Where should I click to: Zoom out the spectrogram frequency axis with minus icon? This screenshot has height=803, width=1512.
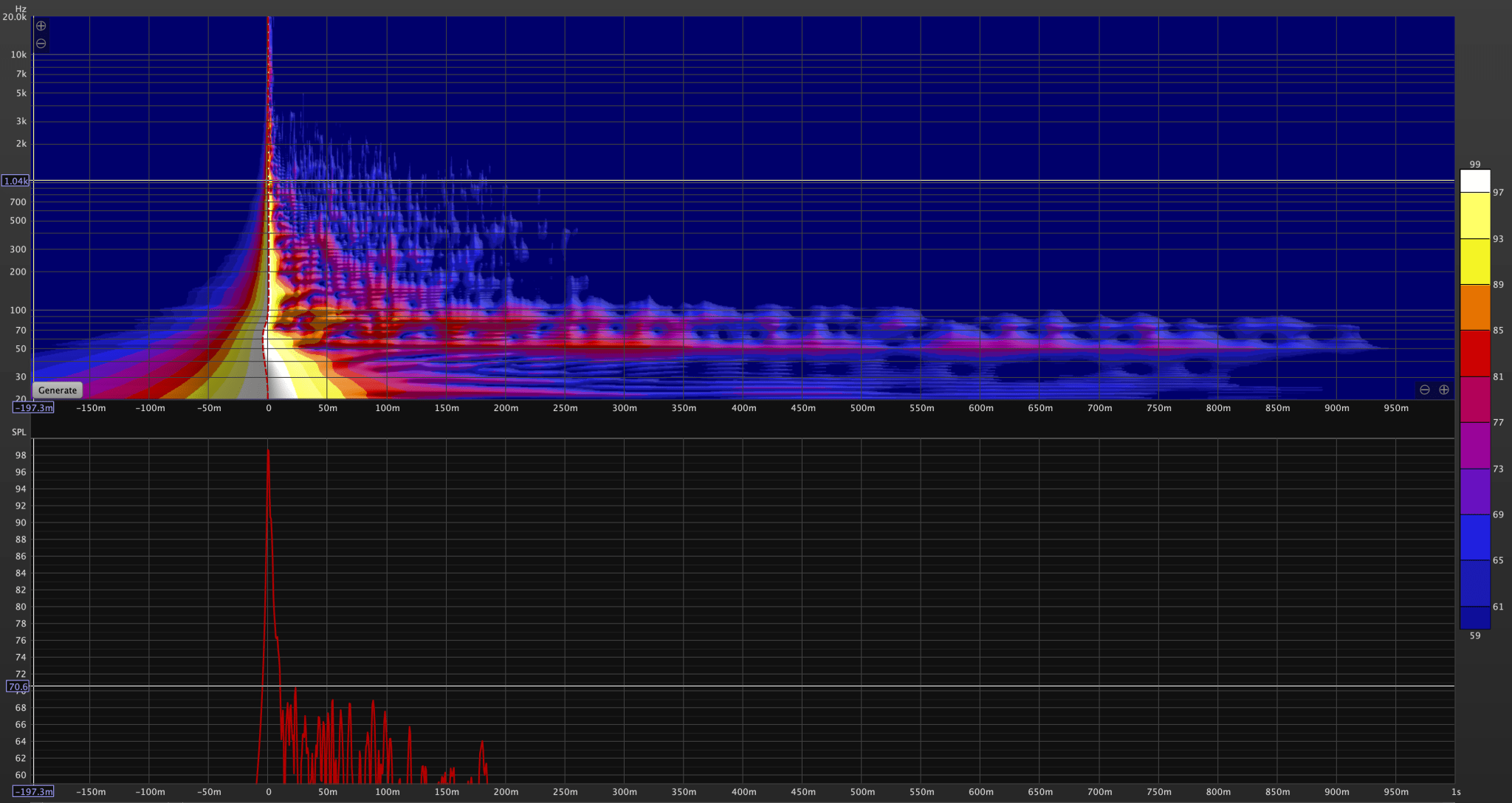(x=41, y=44)
